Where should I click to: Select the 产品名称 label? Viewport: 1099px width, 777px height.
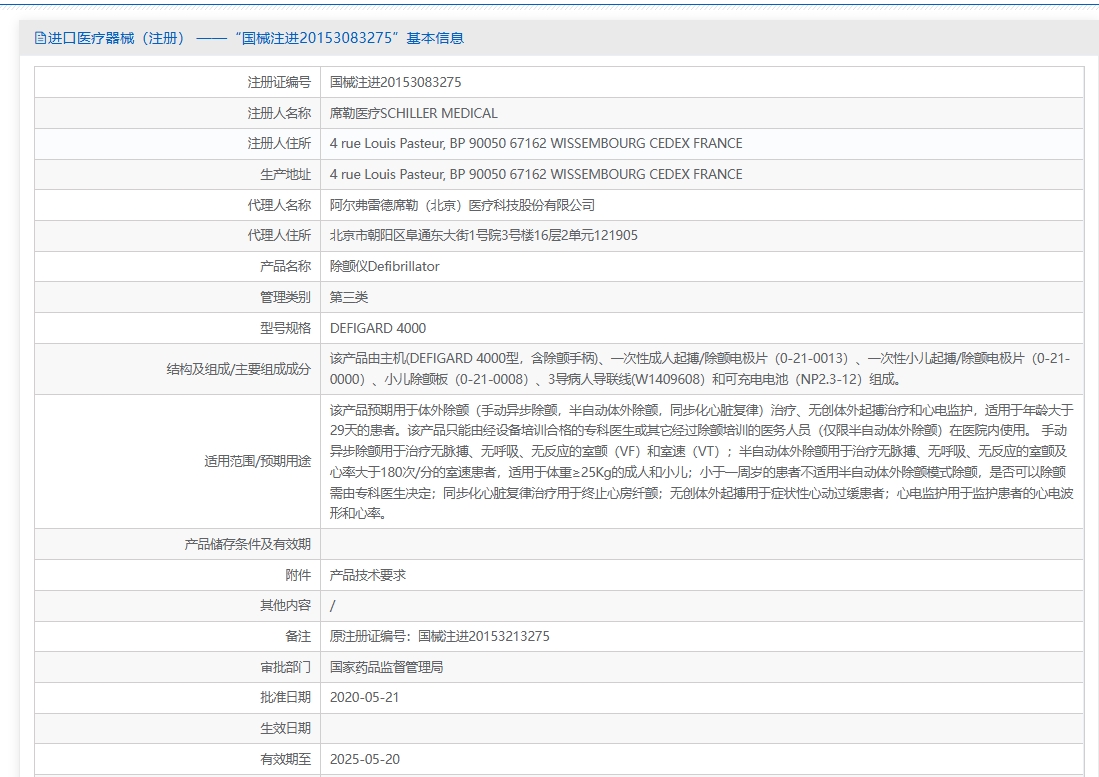tap(285, 266)
